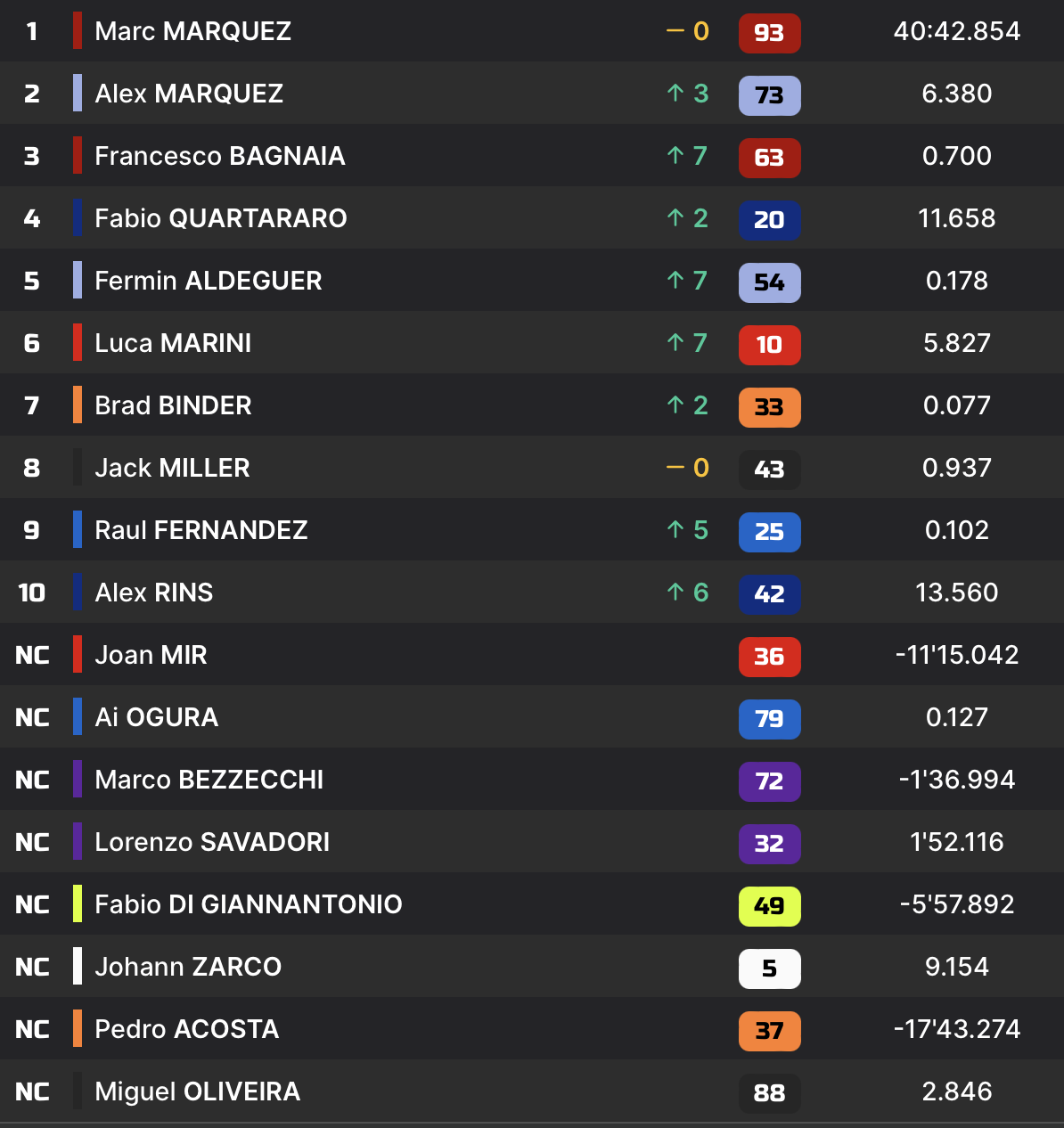Viewport: 1064px width, 1128px height.
Task: Click the blue color bar beside Raul FERNANDEZ
Action: [78, 529]
